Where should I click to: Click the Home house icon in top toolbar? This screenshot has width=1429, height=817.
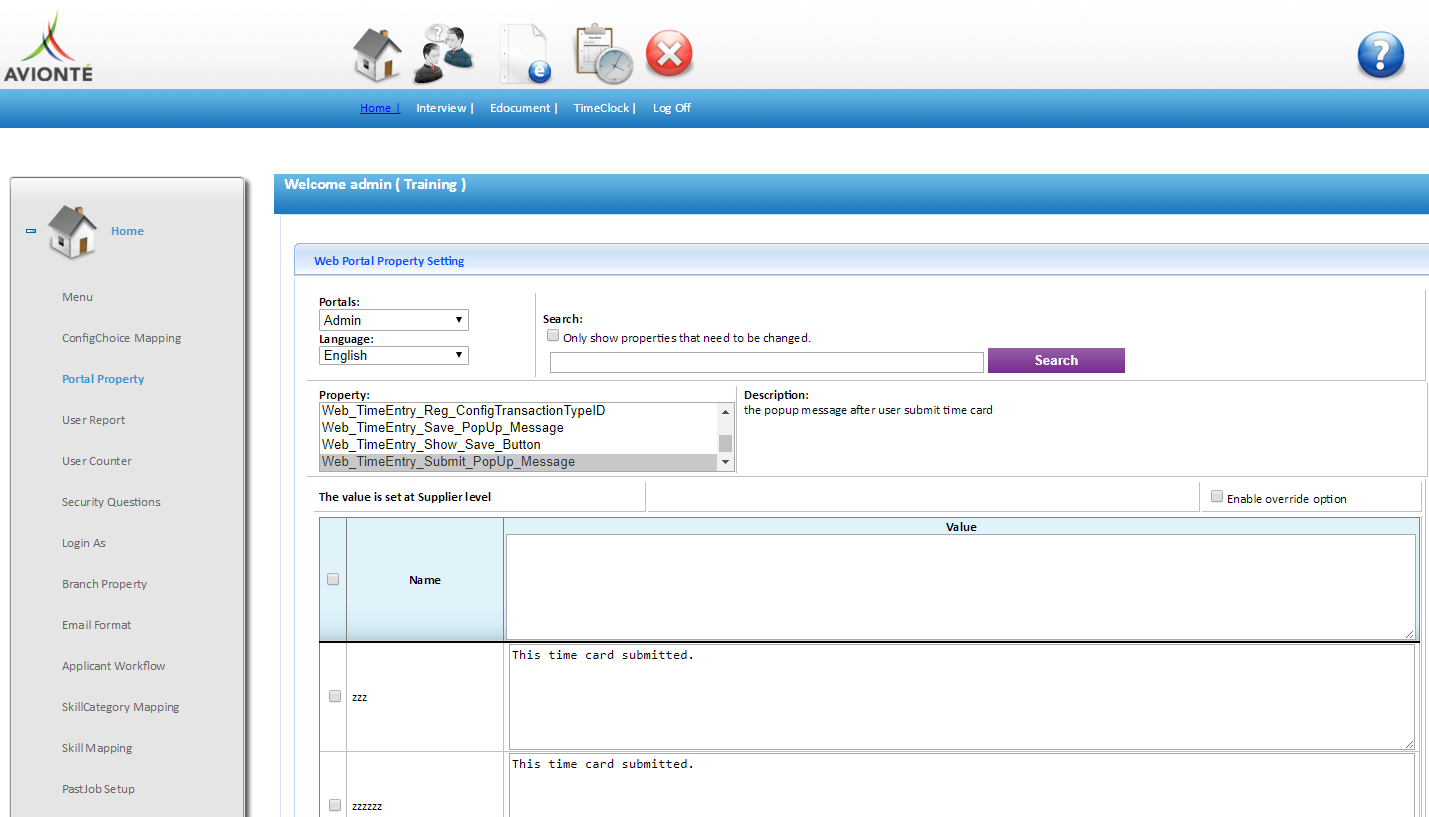click(377, 55)
